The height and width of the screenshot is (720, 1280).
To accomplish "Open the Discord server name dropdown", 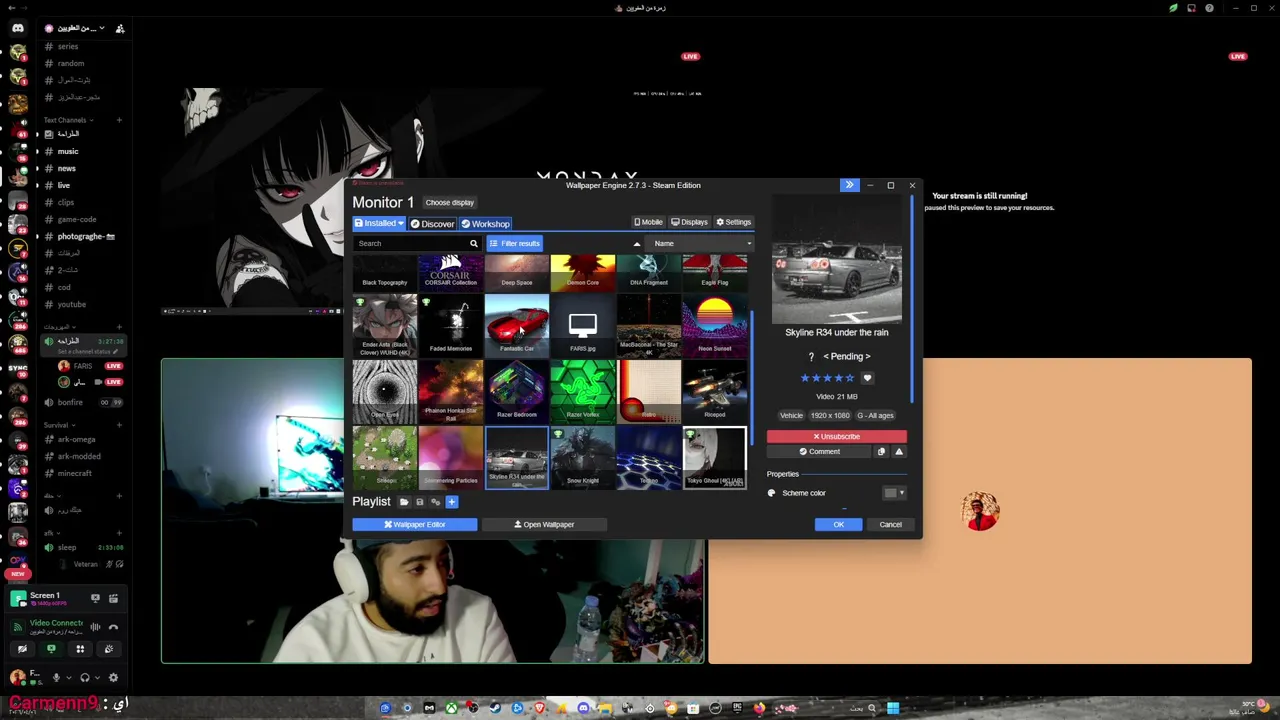I will click(82, 28).
